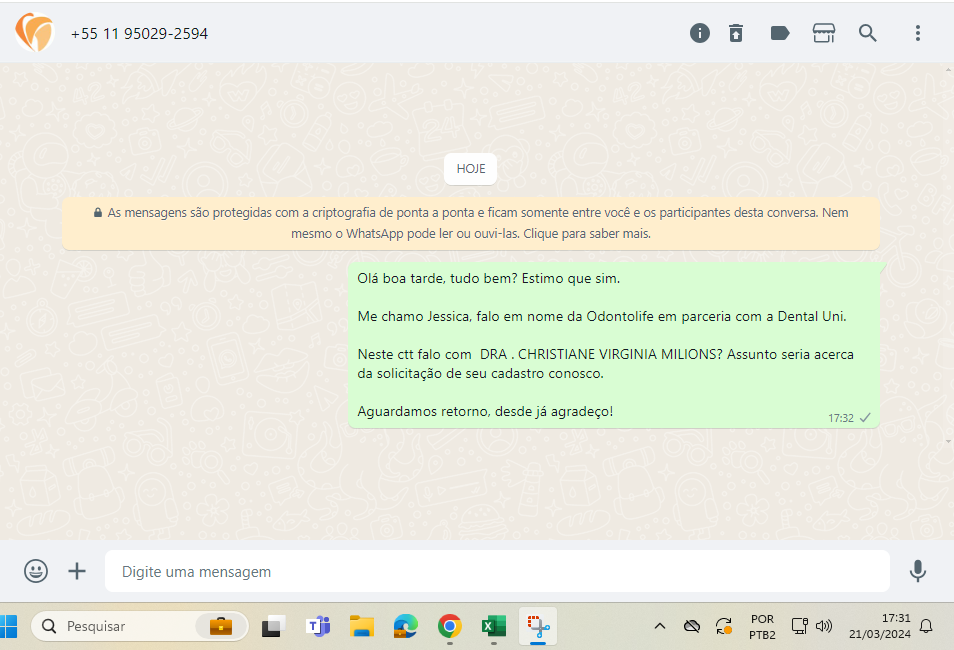Click the cloud sync off tray icon

(692, 626)
